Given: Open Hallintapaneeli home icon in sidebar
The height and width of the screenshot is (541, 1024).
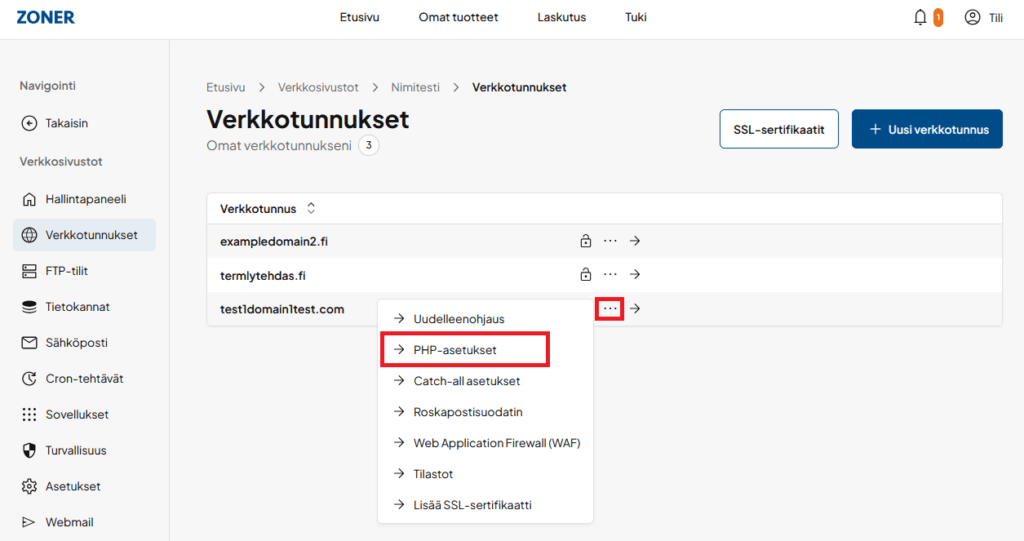Looking at the screenshot, I should click(29, 199).
